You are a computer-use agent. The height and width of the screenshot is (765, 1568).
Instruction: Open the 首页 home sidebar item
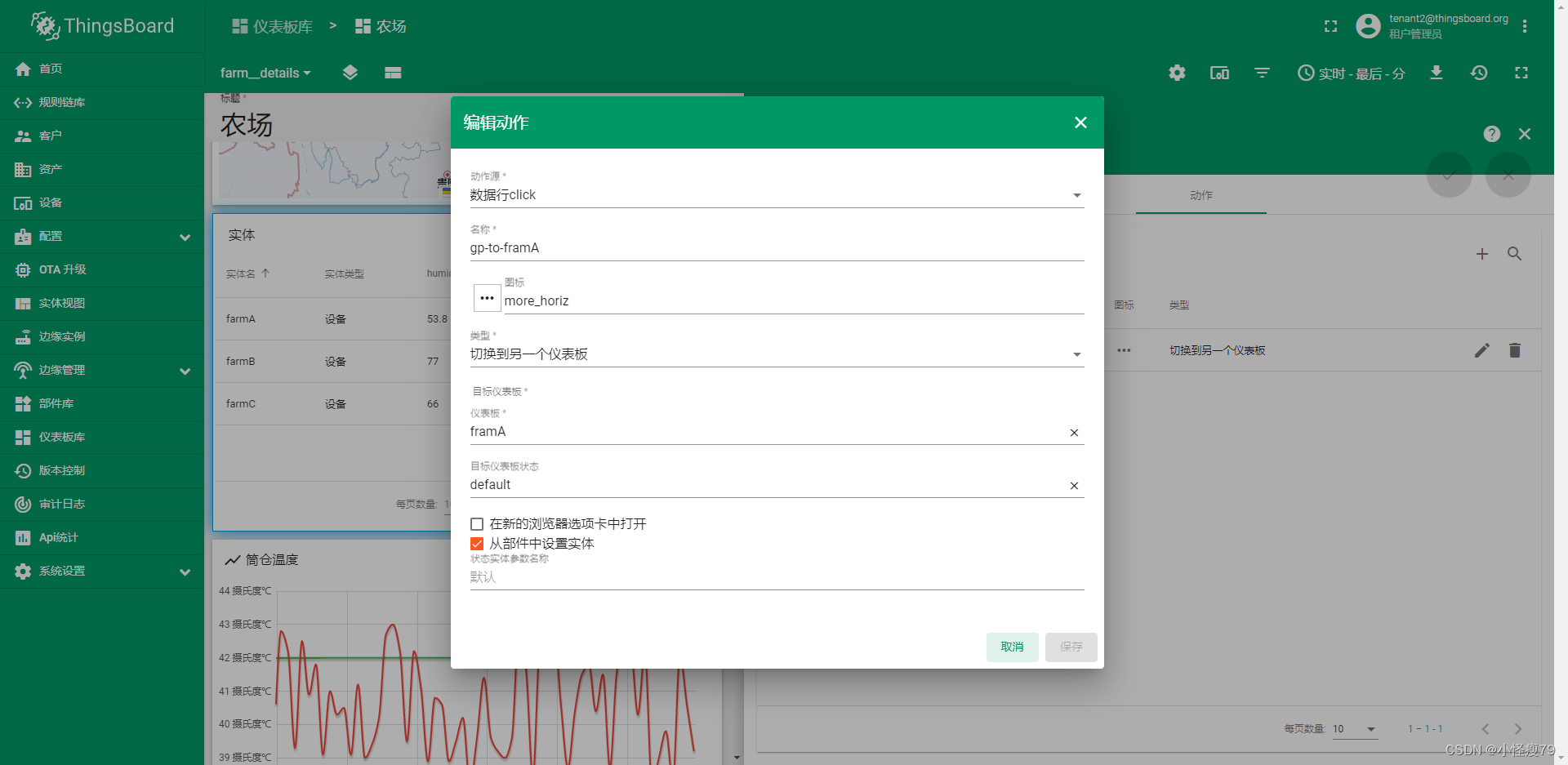click(101, 69)
